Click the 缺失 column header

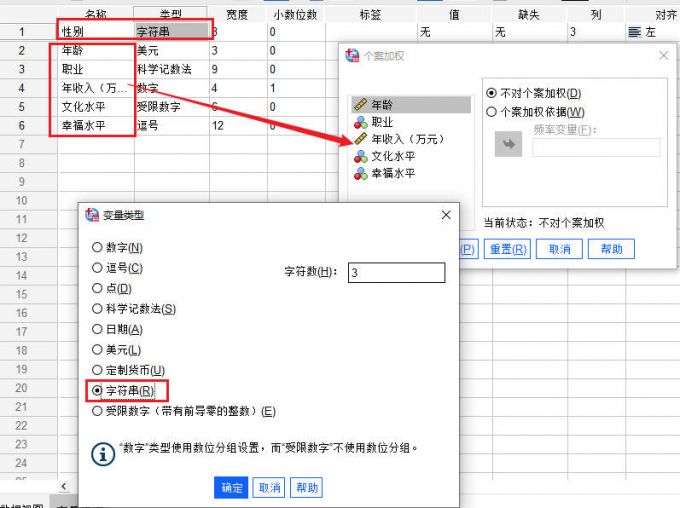529,14
